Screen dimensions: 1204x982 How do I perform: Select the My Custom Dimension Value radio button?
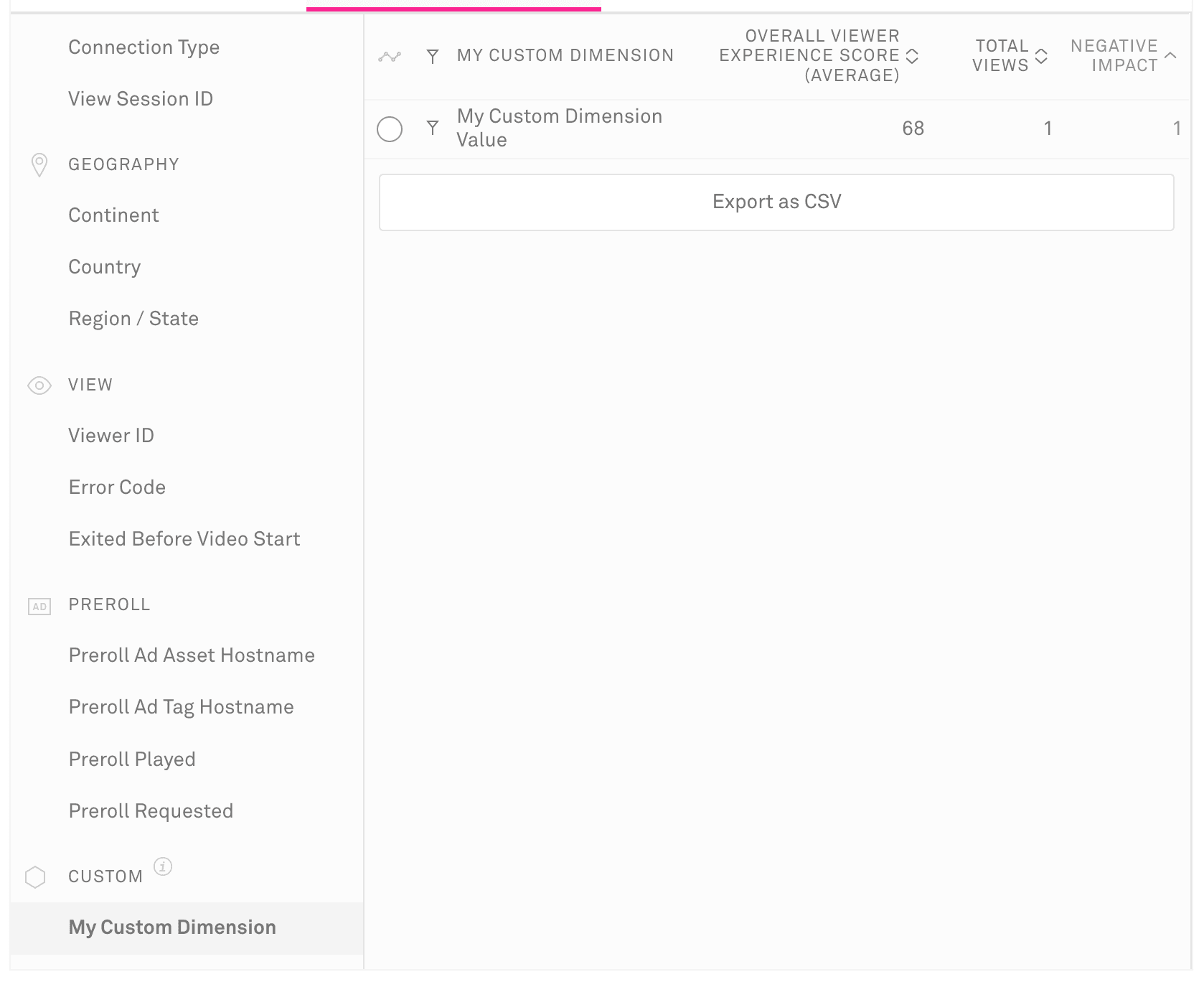click(x=390, y=129)
